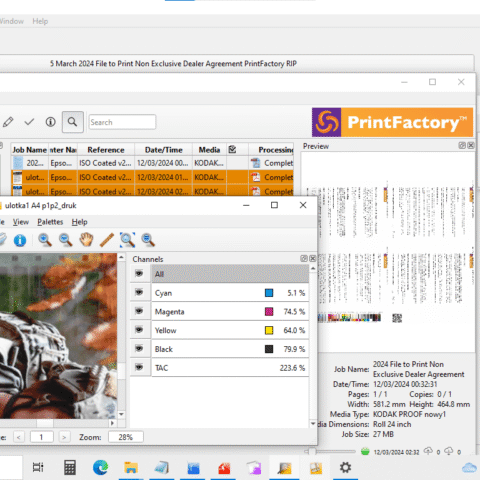Open the Help menu in the top window
The width and height of the screenshot is (480, 480).
(x=40, y=21)
